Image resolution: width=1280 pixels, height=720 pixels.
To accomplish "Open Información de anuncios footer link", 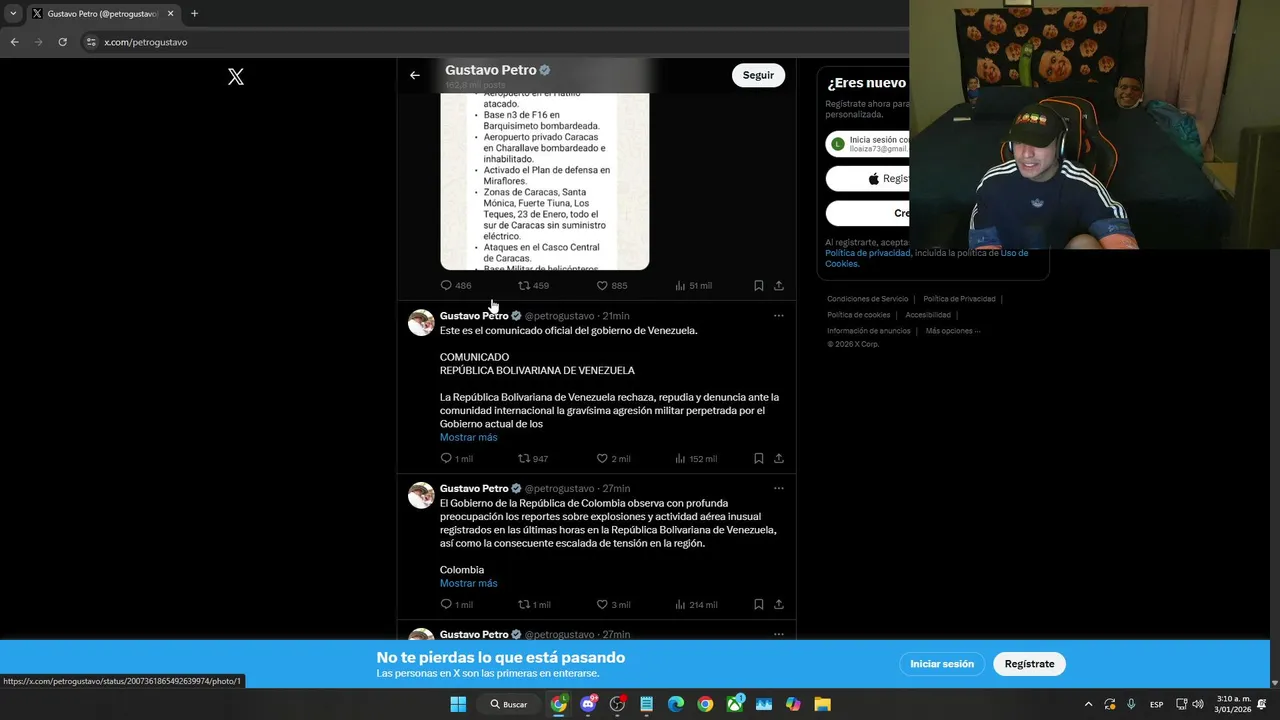I will pos(869,331).
